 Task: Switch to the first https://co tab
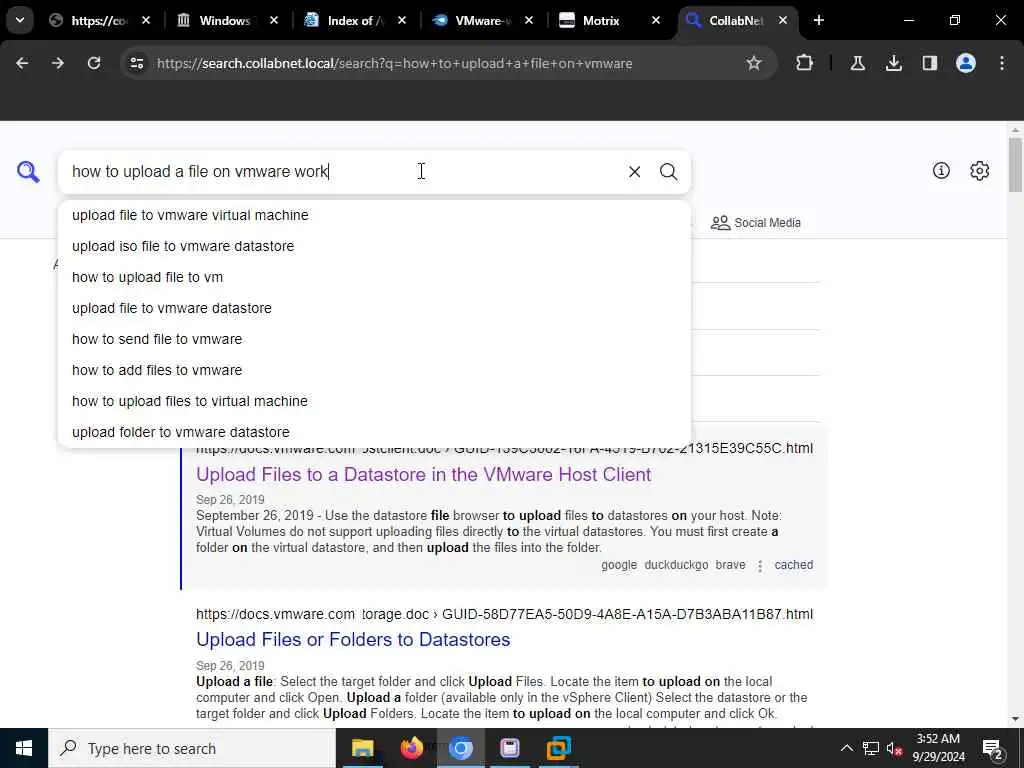pyautogui.click(x=101, y=21)
